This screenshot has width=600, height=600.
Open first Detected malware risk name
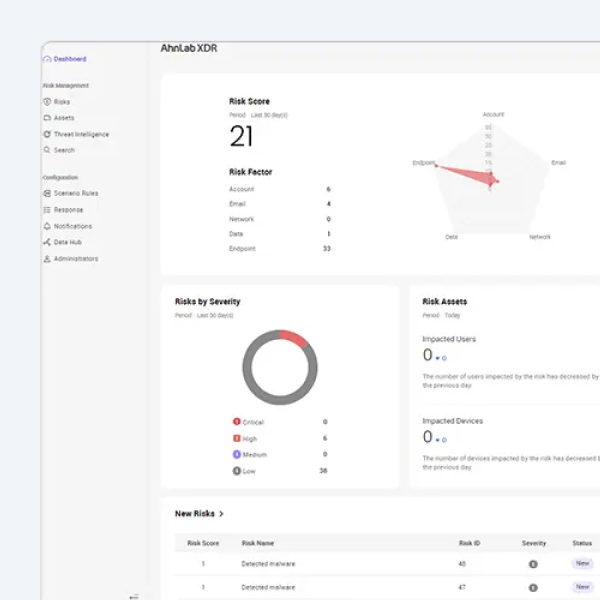(268, 563)
